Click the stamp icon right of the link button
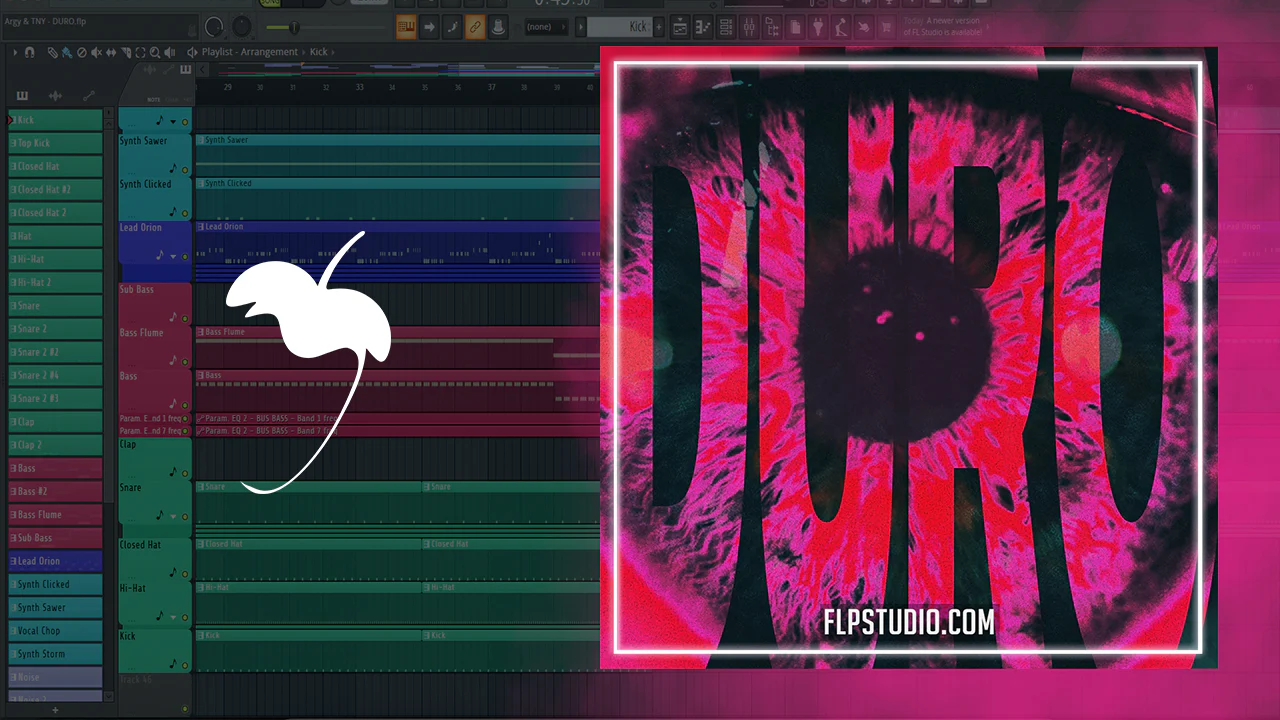The image size is (1280, 720). [x=498, y=27]
